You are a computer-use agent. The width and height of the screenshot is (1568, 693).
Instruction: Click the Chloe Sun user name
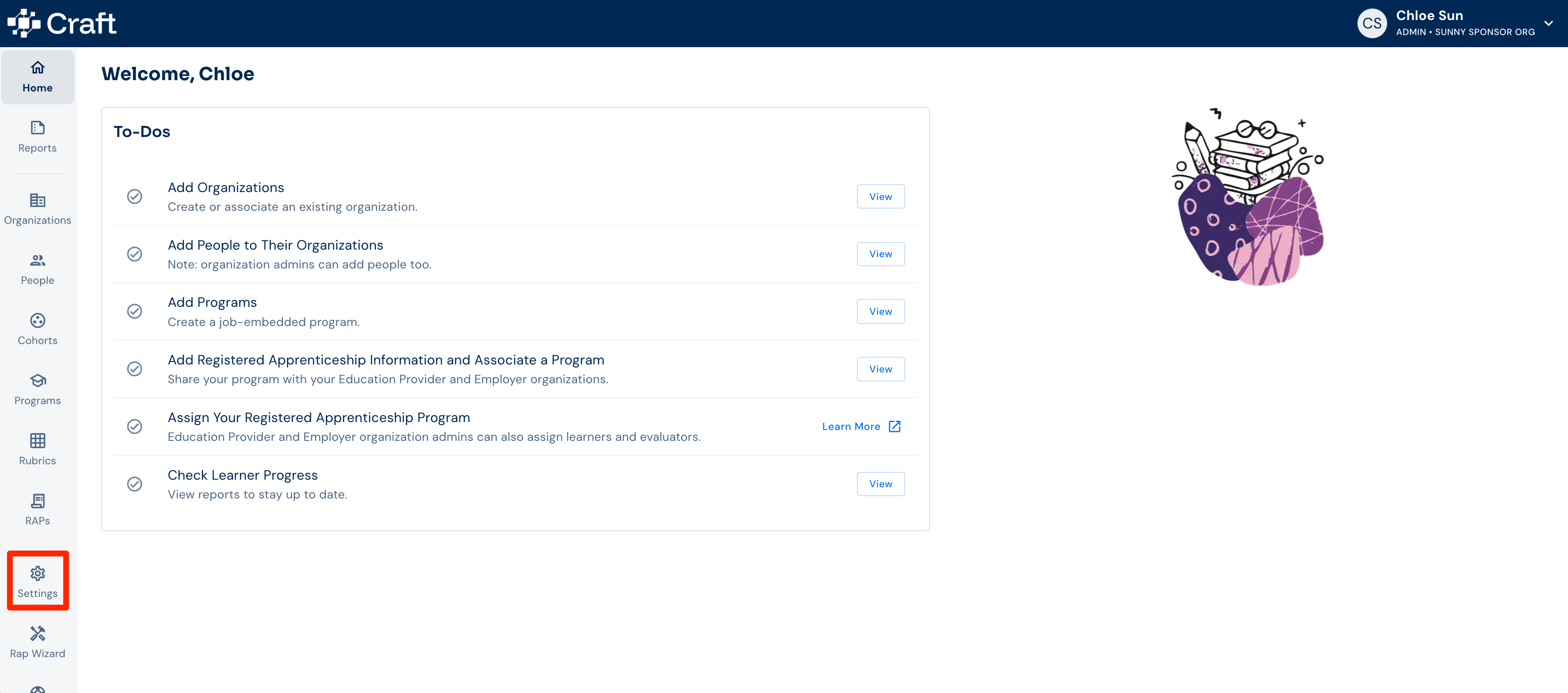pos(1430,15)
